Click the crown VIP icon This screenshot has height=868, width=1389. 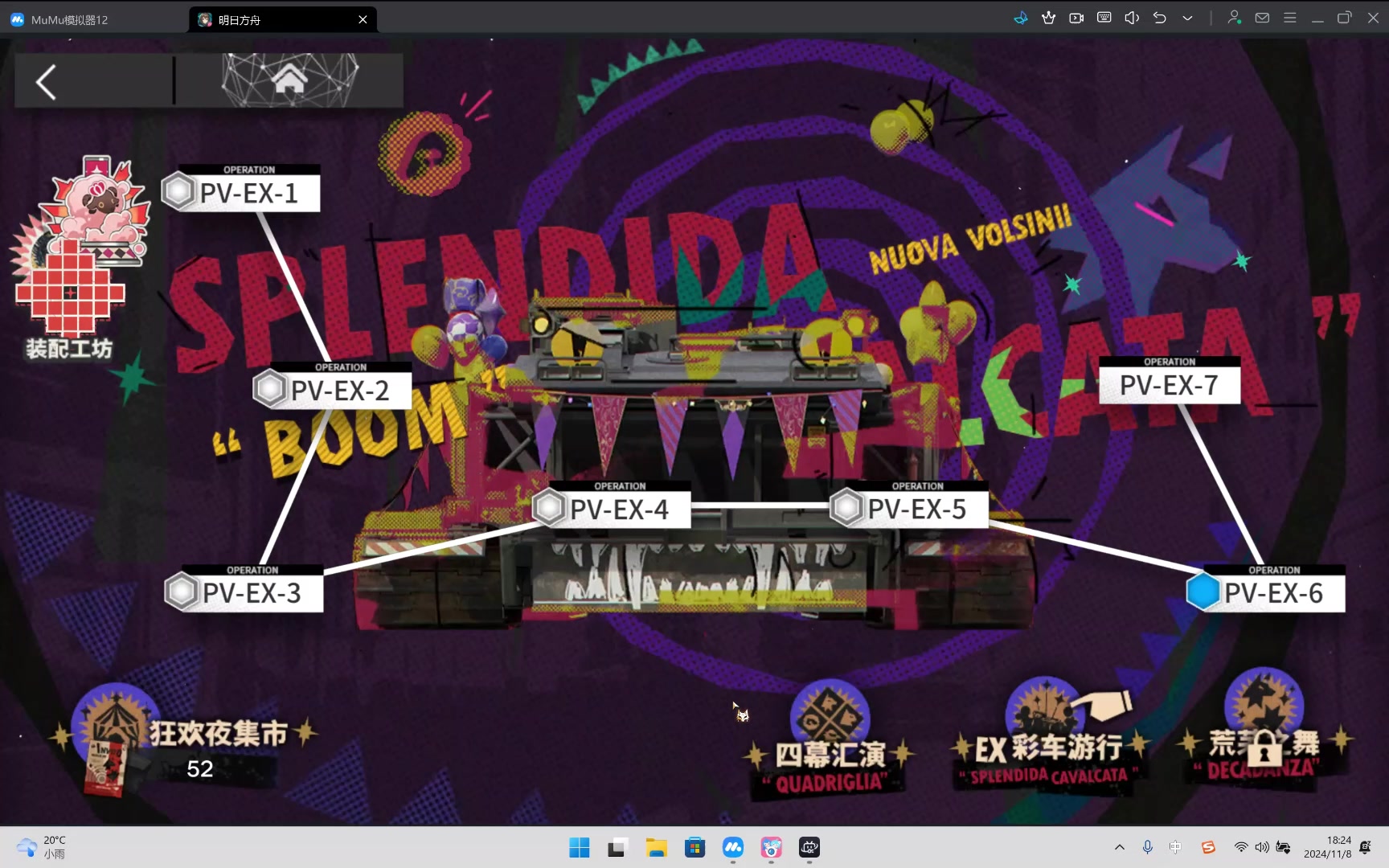coord(1048,18)
